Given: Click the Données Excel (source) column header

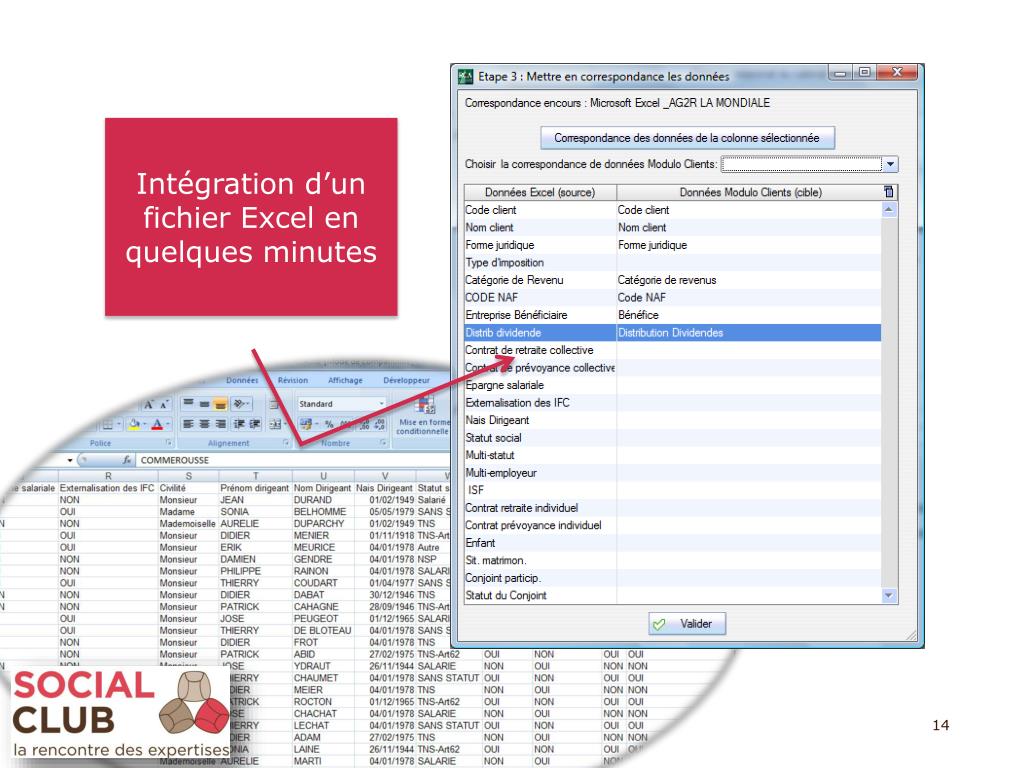Looking at the screenshot, I should pos(540,192).
